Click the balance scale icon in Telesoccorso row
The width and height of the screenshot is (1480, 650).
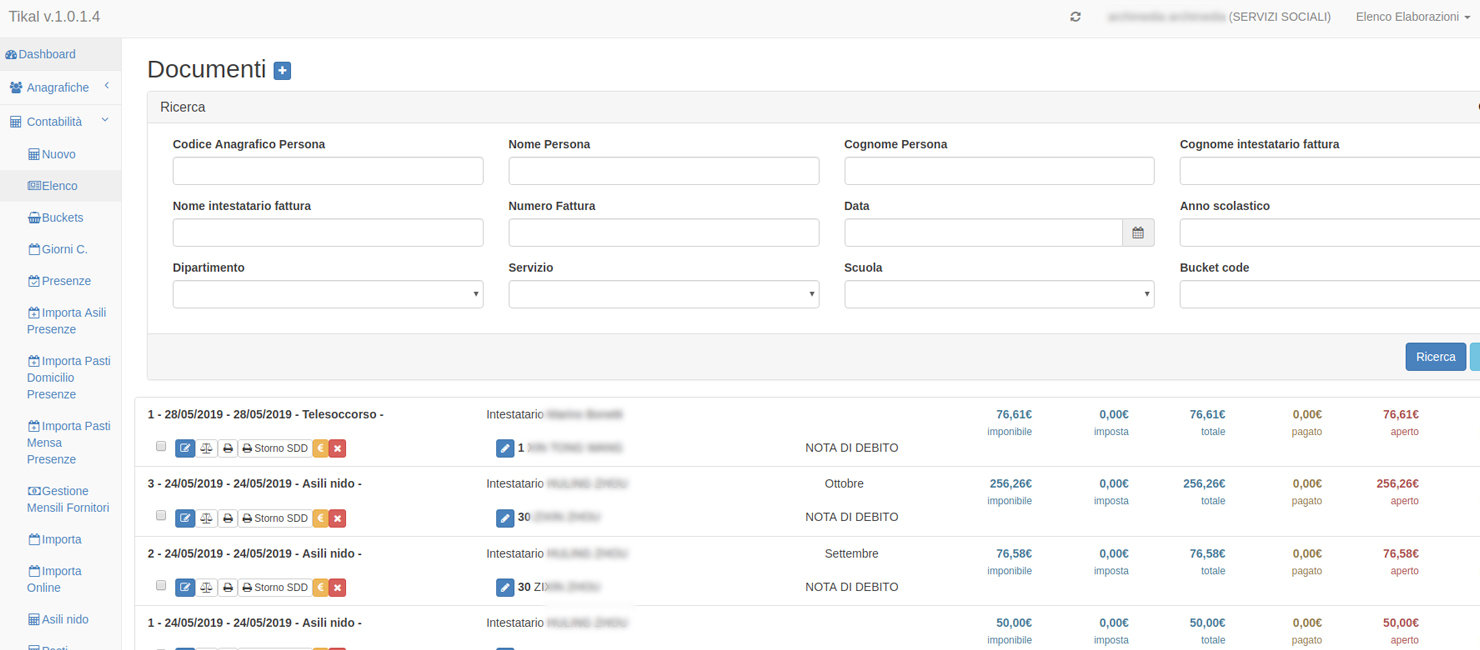pyautogui.click(x=207, y=448)
